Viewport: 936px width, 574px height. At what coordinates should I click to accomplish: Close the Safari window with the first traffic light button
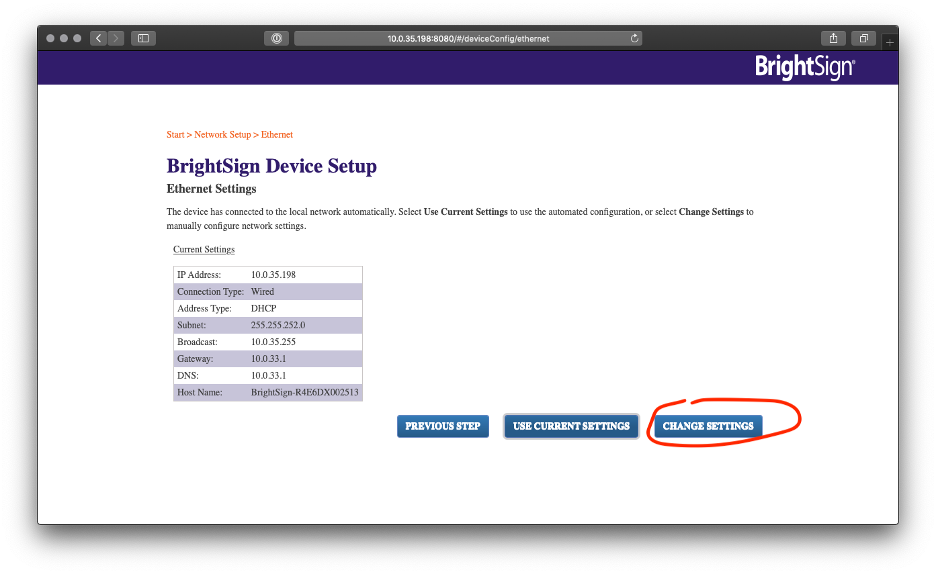pos(50,38)
